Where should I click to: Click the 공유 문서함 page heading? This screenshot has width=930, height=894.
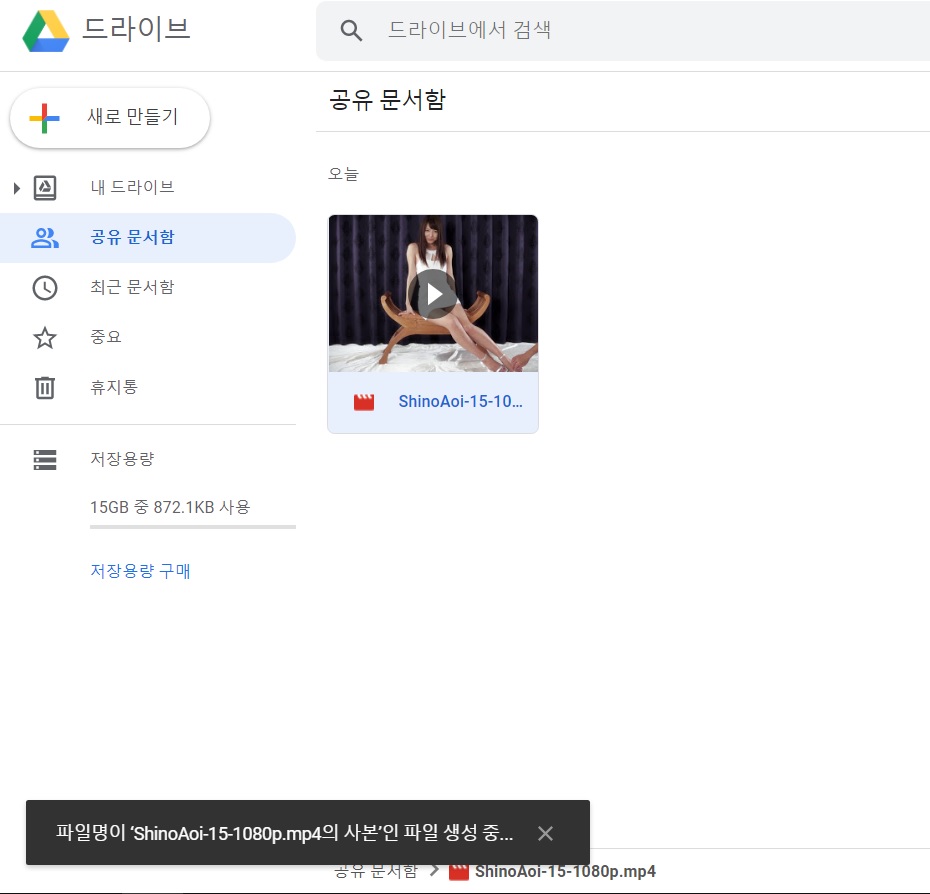pyautogui.click(x=387, y=100)
